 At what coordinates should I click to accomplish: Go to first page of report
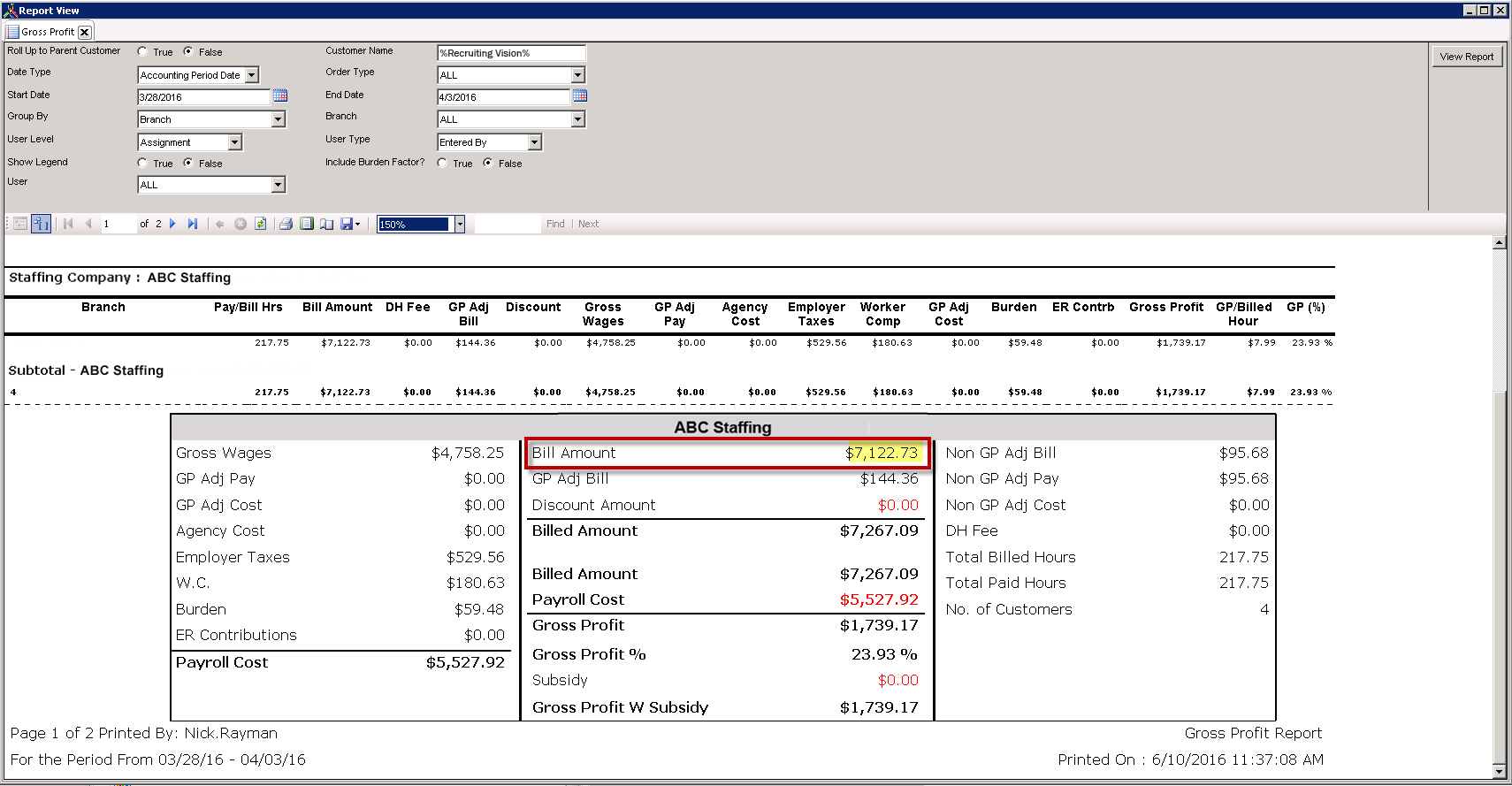(x=68, y=225)
